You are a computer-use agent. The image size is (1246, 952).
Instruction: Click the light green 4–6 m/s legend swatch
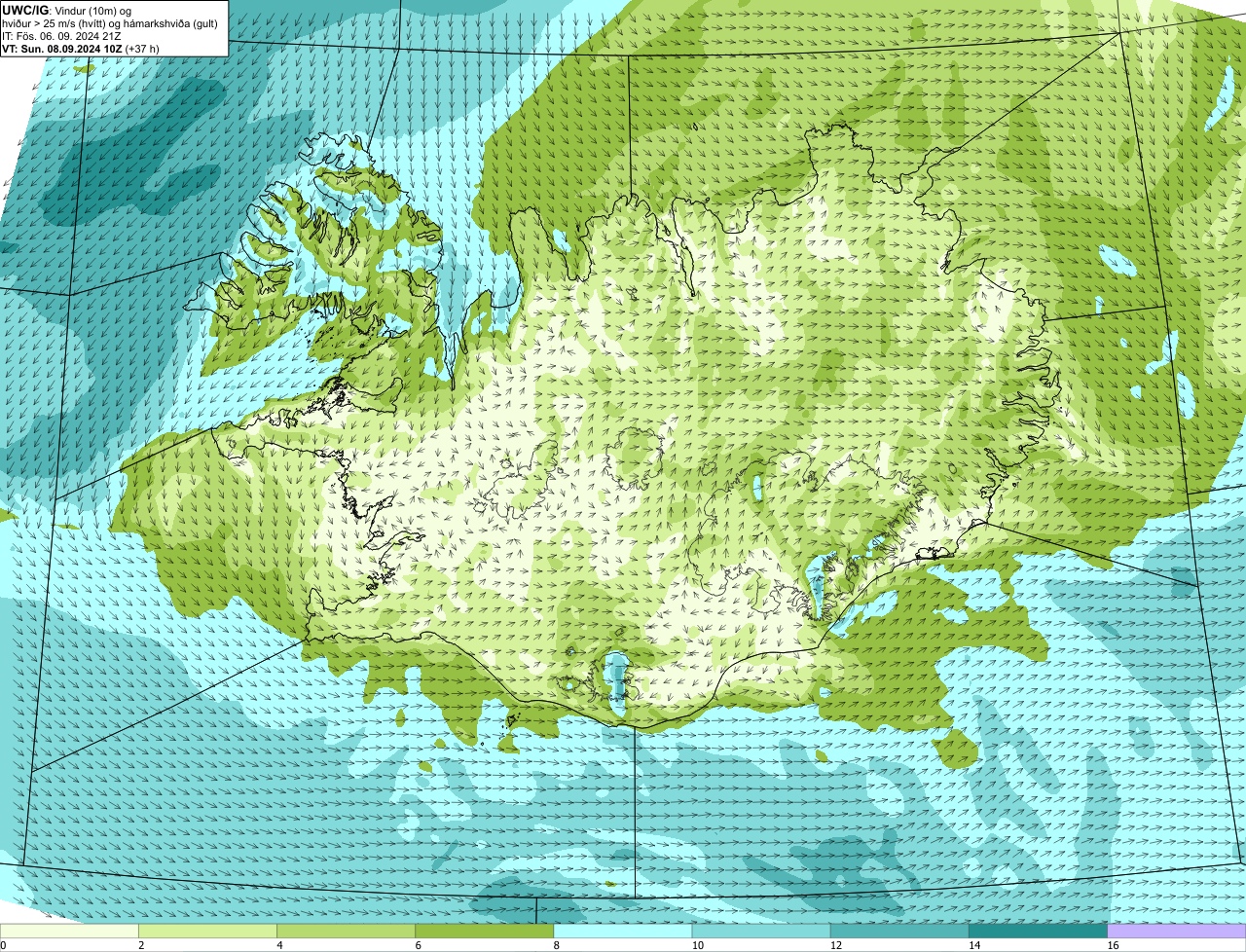tap(346, 932)
